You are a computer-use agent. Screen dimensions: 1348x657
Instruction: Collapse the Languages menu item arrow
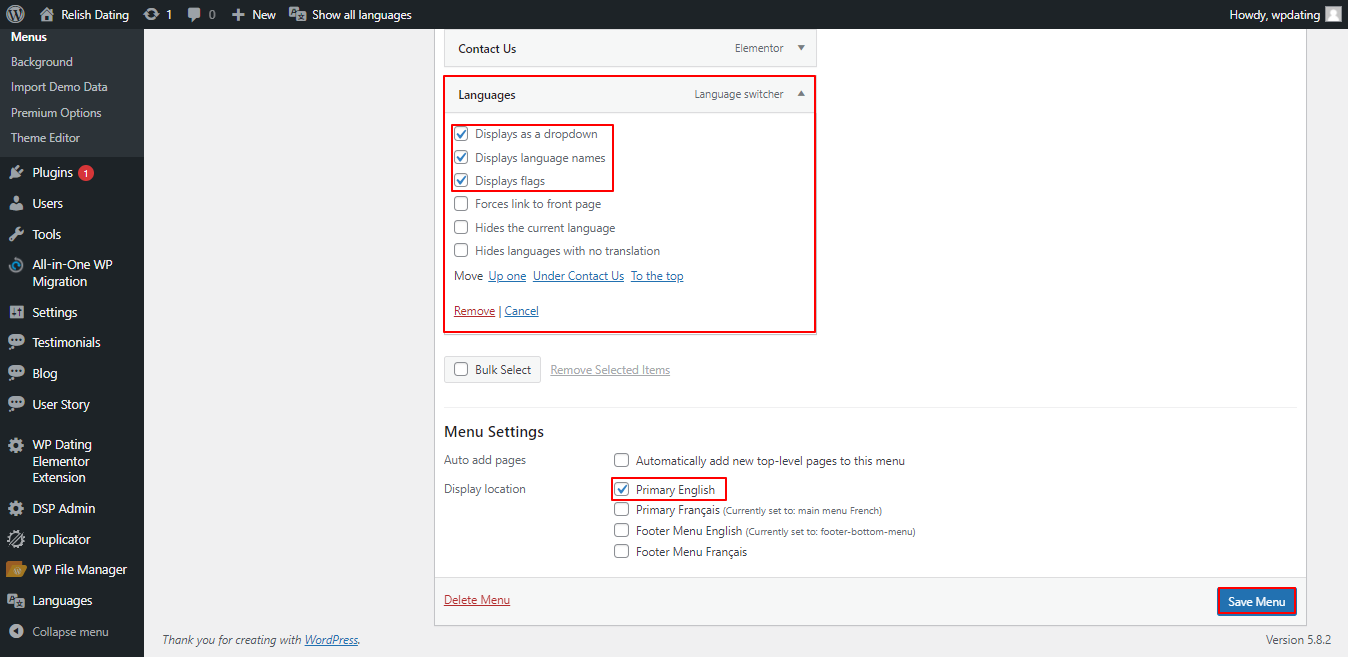pos(801,94)
